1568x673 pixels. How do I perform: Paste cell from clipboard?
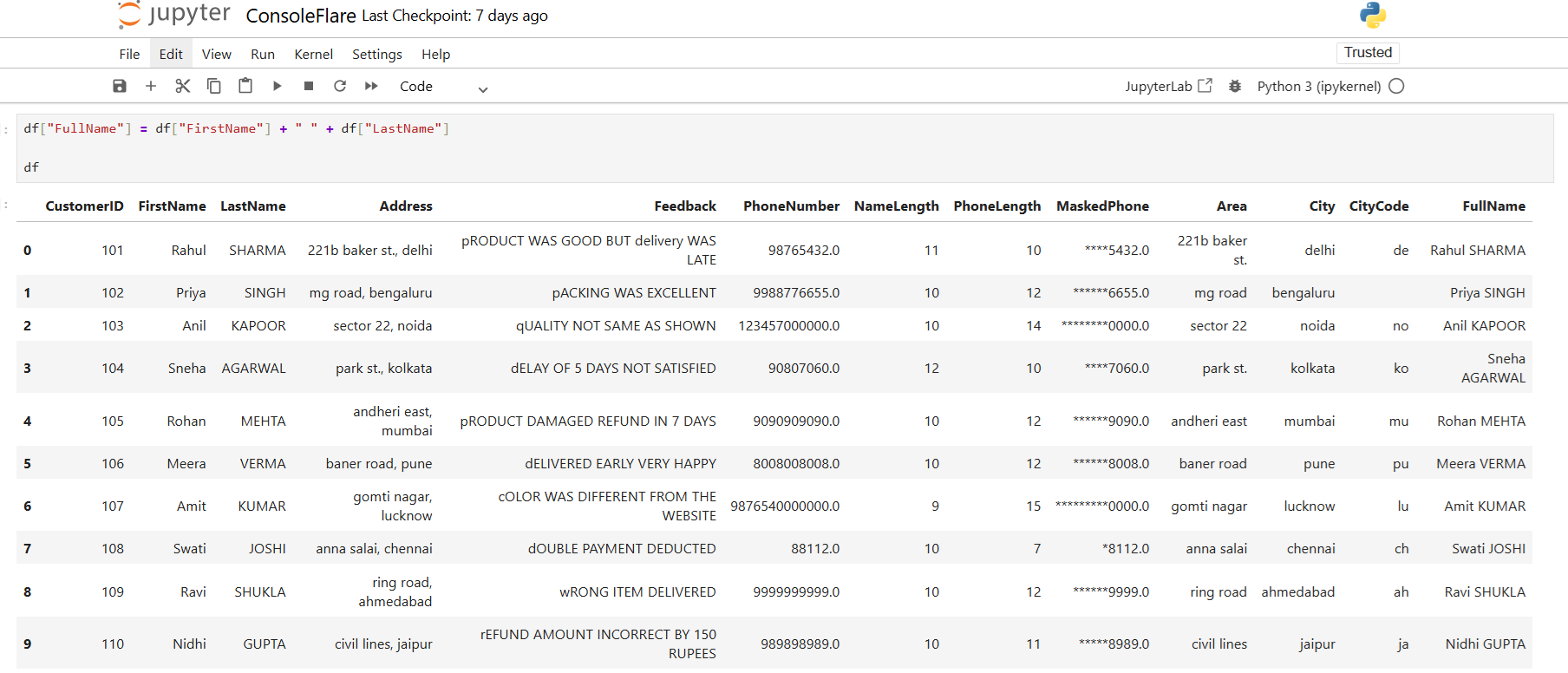[245, 86]
